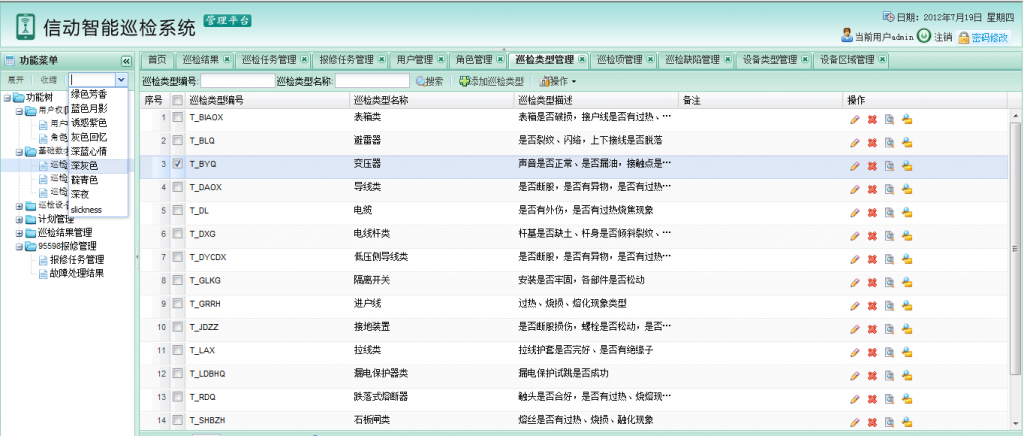Viewport: 1024px width, 436px height.
Task: Toggle the select-all checkbox in table header
Action: tap(177, 101)
